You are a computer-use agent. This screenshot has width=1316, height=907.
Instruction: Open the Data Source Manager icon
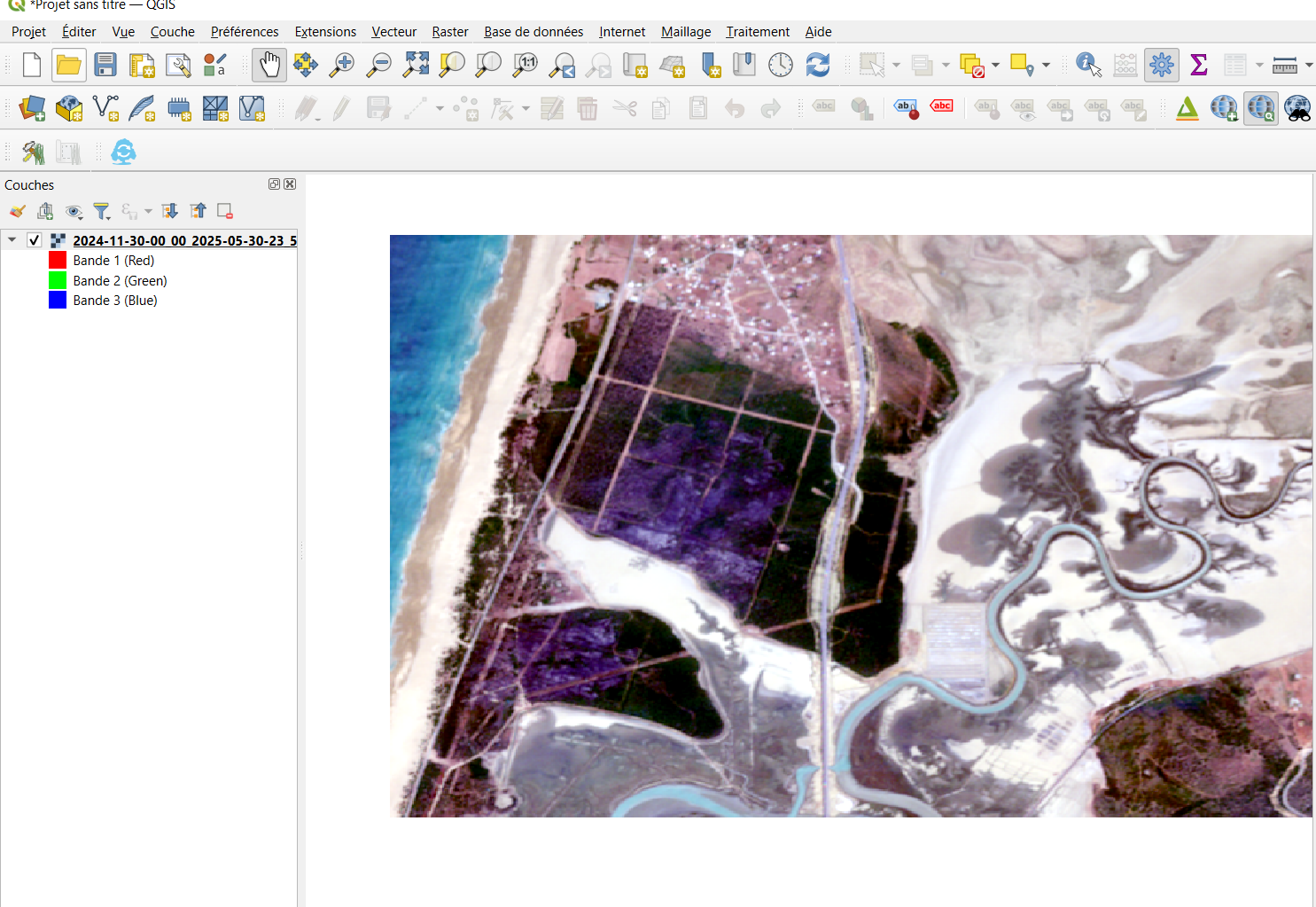(32, 109)
